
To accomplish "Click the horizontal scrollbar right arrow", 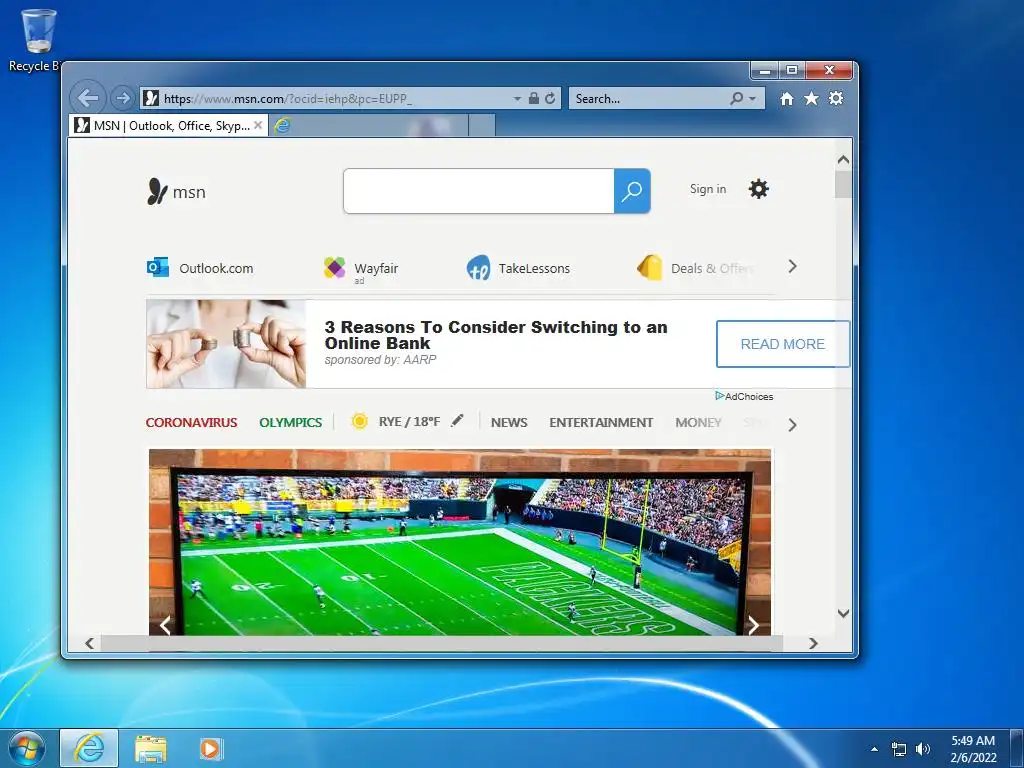I will 813,643.
